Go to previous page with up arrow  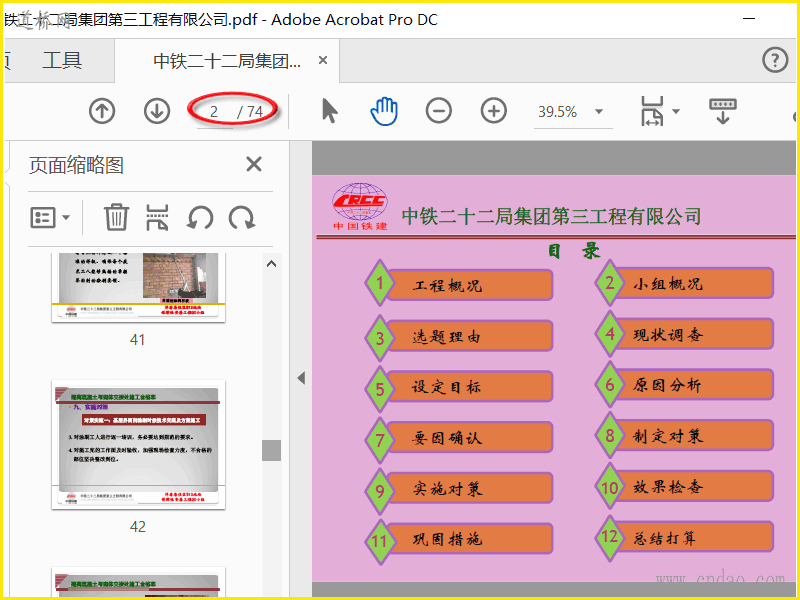102,111
